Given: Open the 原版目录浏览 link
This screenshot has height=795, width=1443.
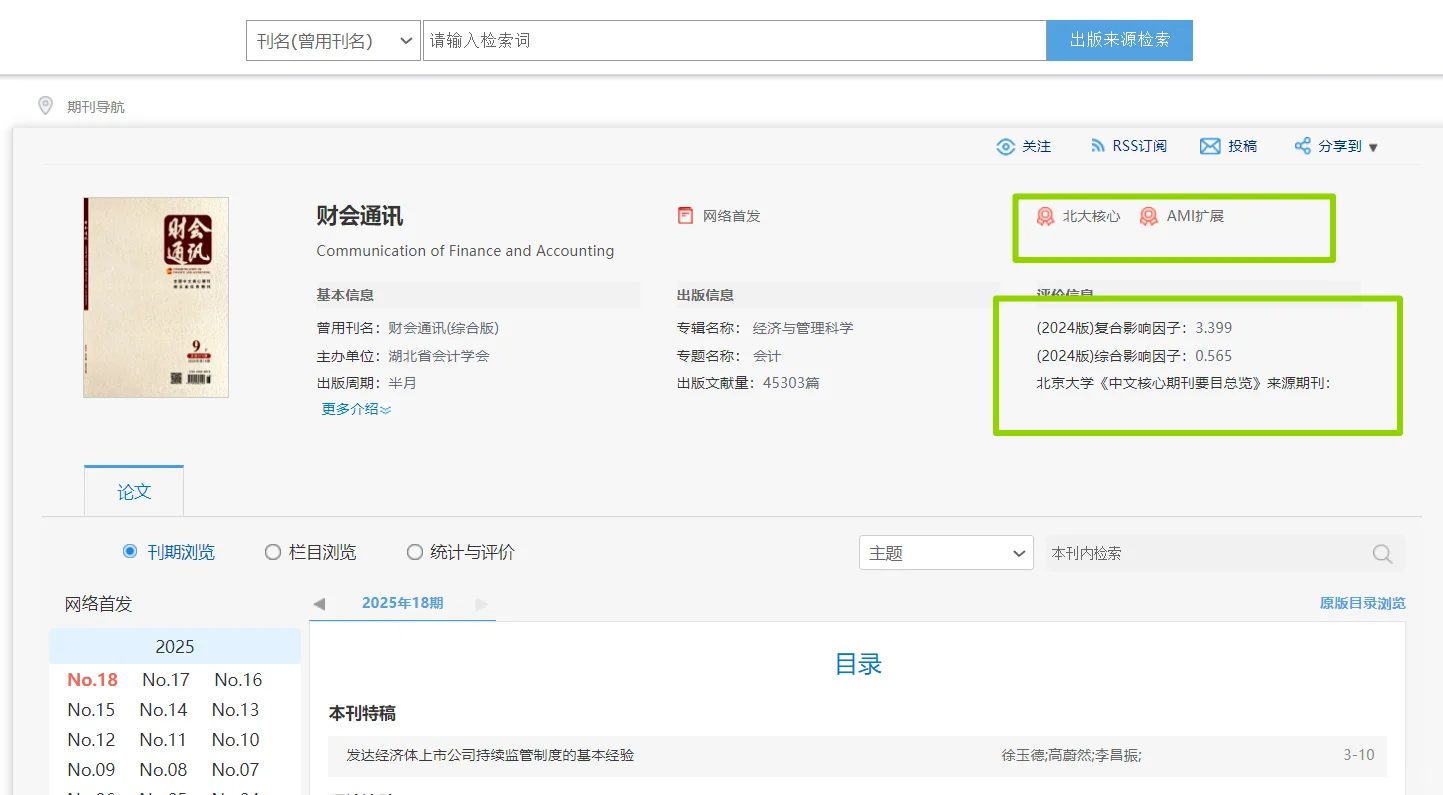Looking at the screenshot, I should pyautogui.click(x=1362, y=603).
